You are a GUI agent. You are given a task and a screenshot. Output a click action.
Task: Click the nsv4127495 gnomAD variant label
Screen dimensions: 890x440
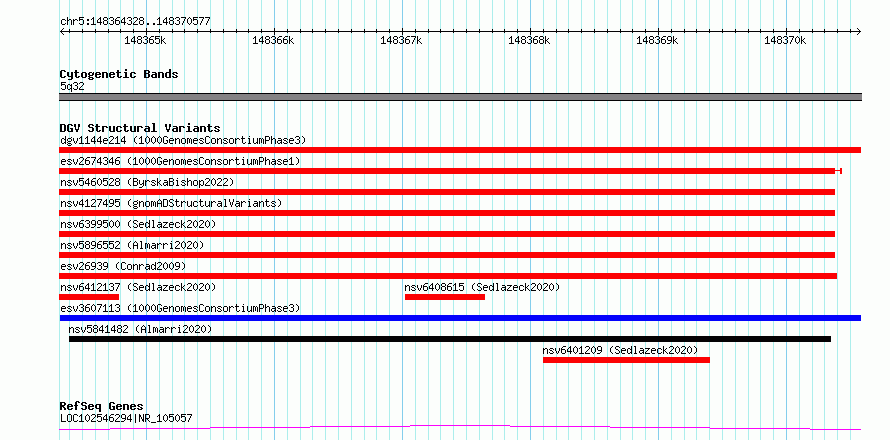point(171,203)
